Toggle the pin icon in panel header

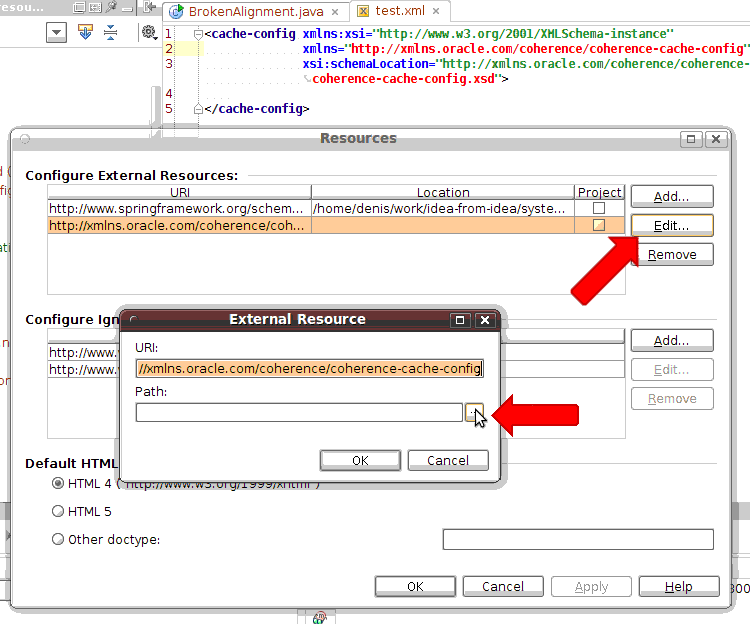point(112,7)
